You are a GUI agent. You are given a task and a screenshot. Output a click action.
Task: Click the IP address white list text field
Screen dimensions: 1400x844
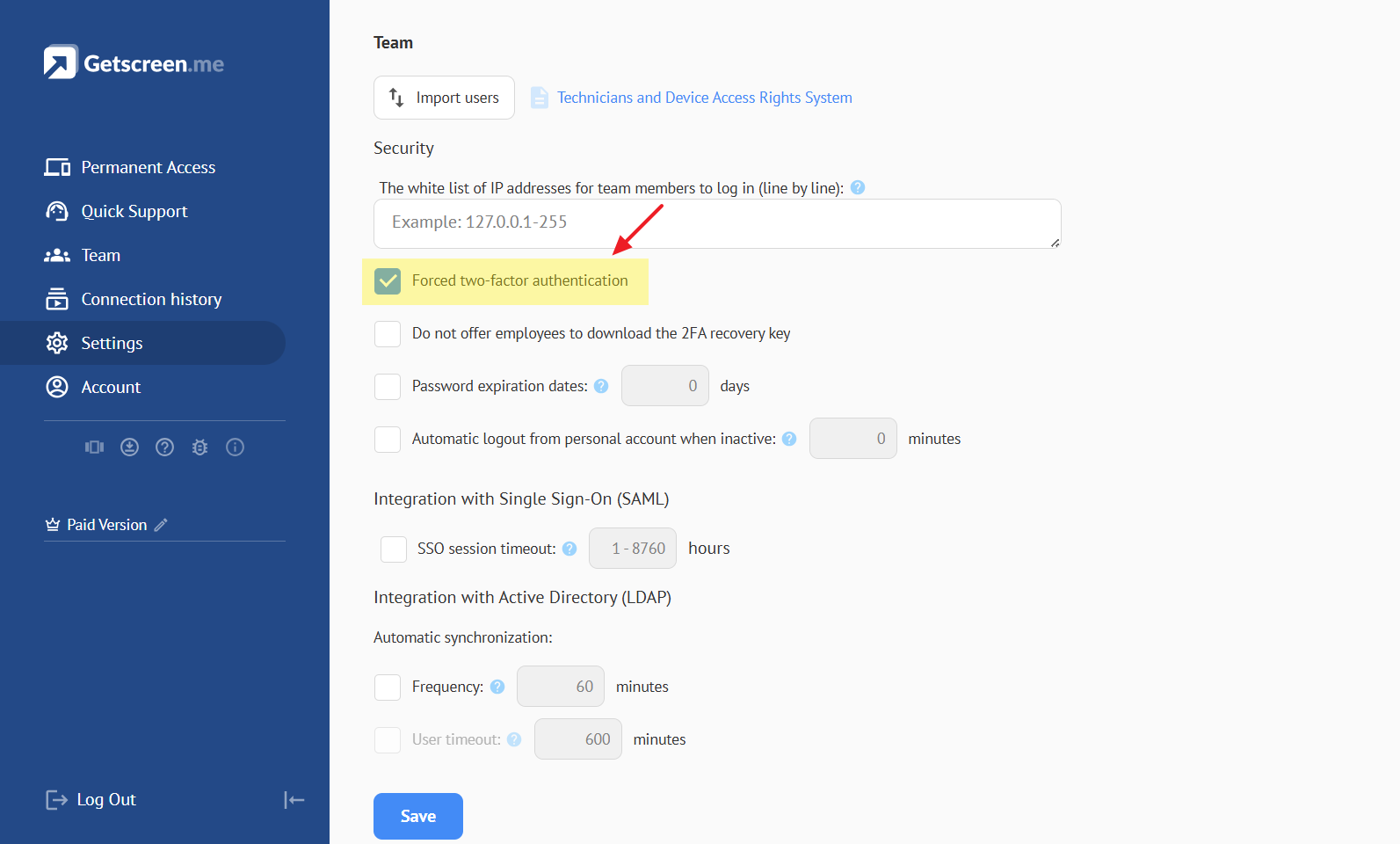pyautogui.click(x=716, y=223)
